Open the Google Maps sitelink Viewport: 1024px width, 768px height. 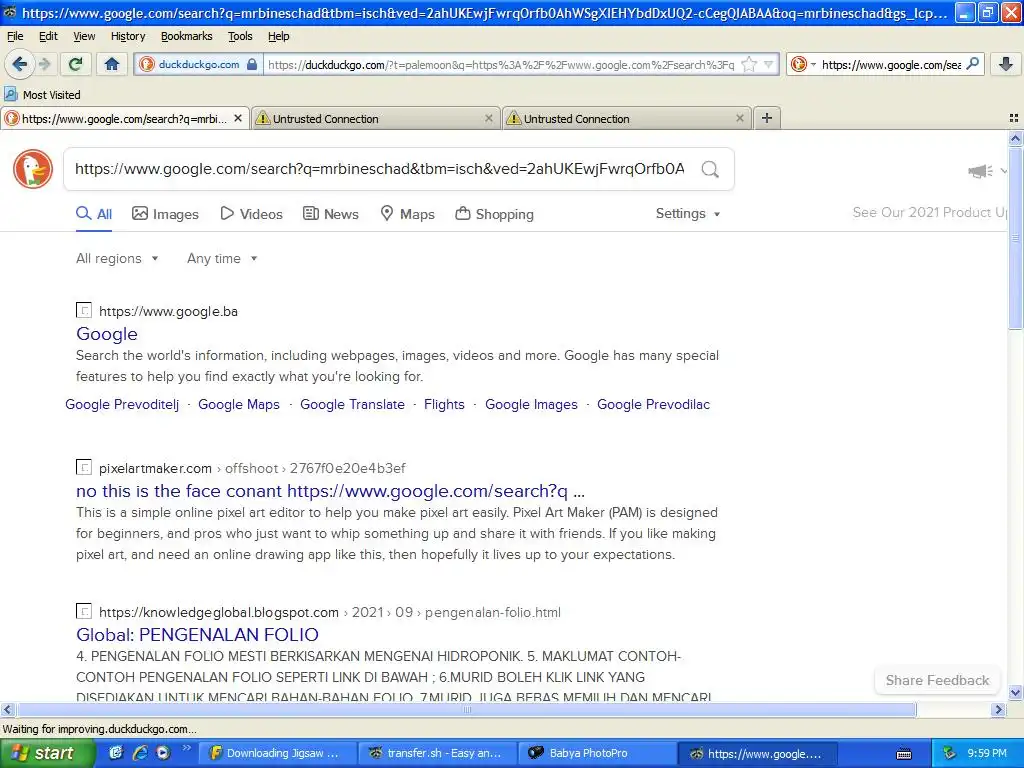239,404
